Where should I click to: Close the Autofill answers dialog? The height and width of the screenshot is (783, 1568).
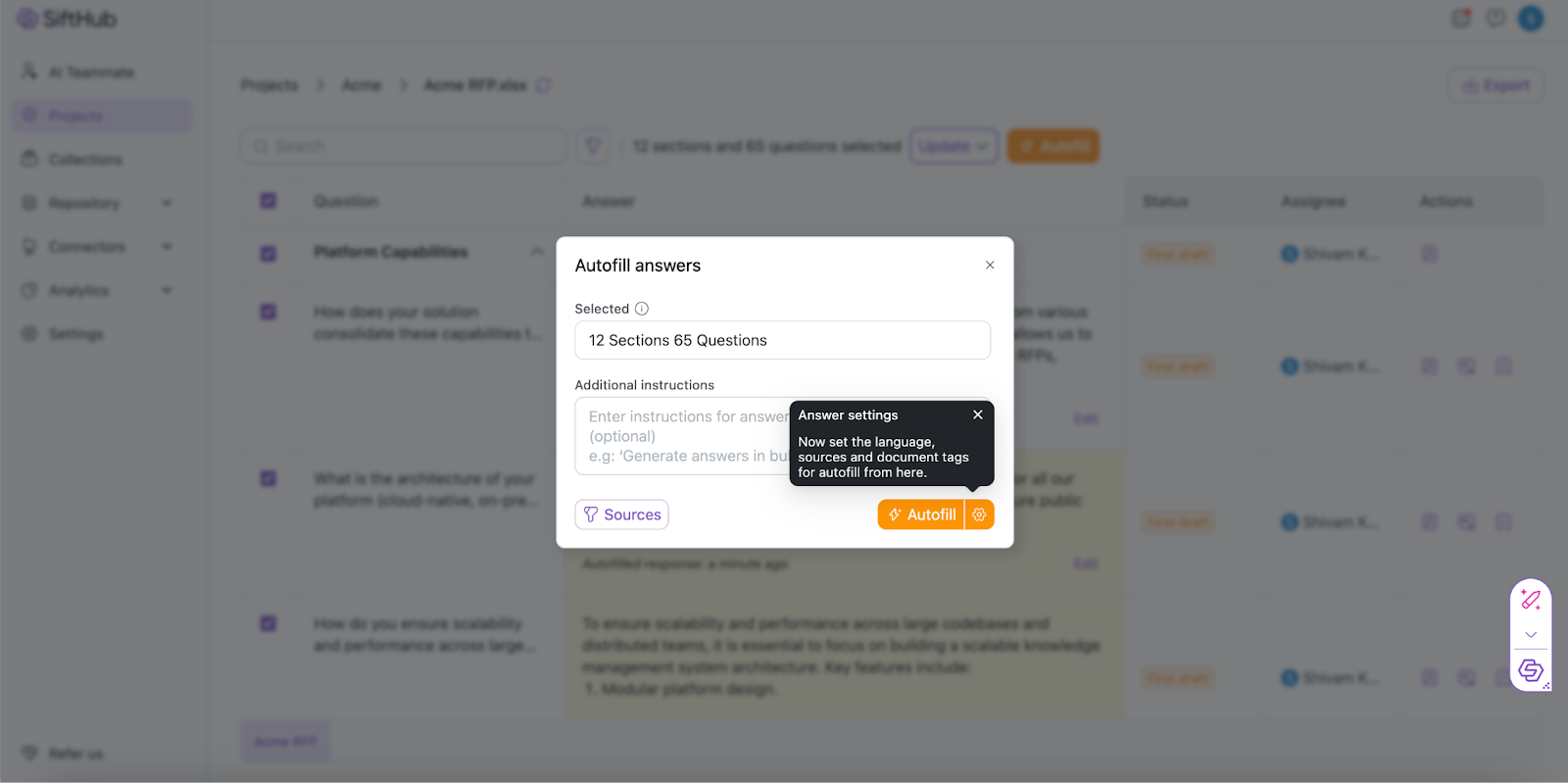point(990,265)
